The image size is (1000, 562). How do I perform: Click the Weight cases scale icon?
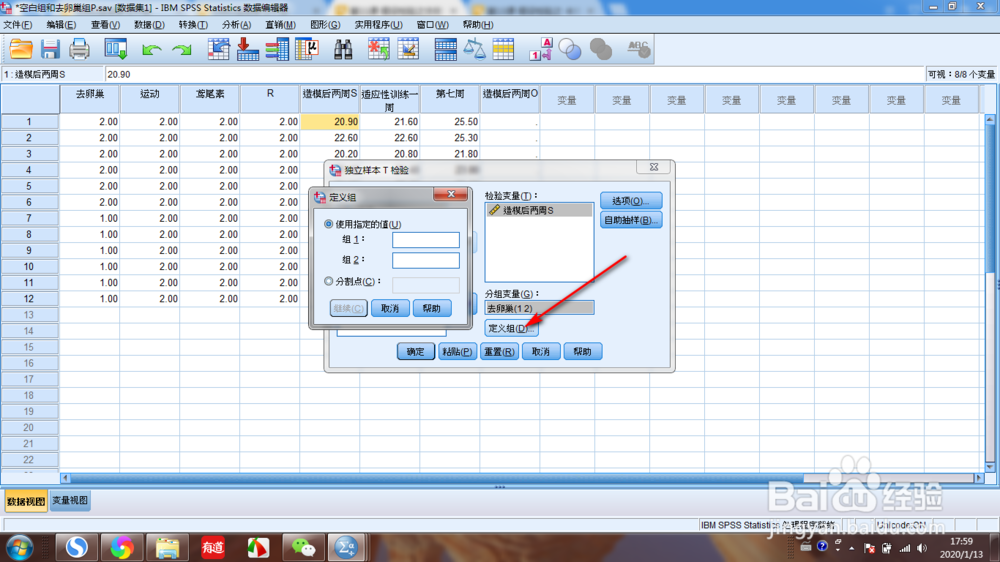[x=474, y=49]
